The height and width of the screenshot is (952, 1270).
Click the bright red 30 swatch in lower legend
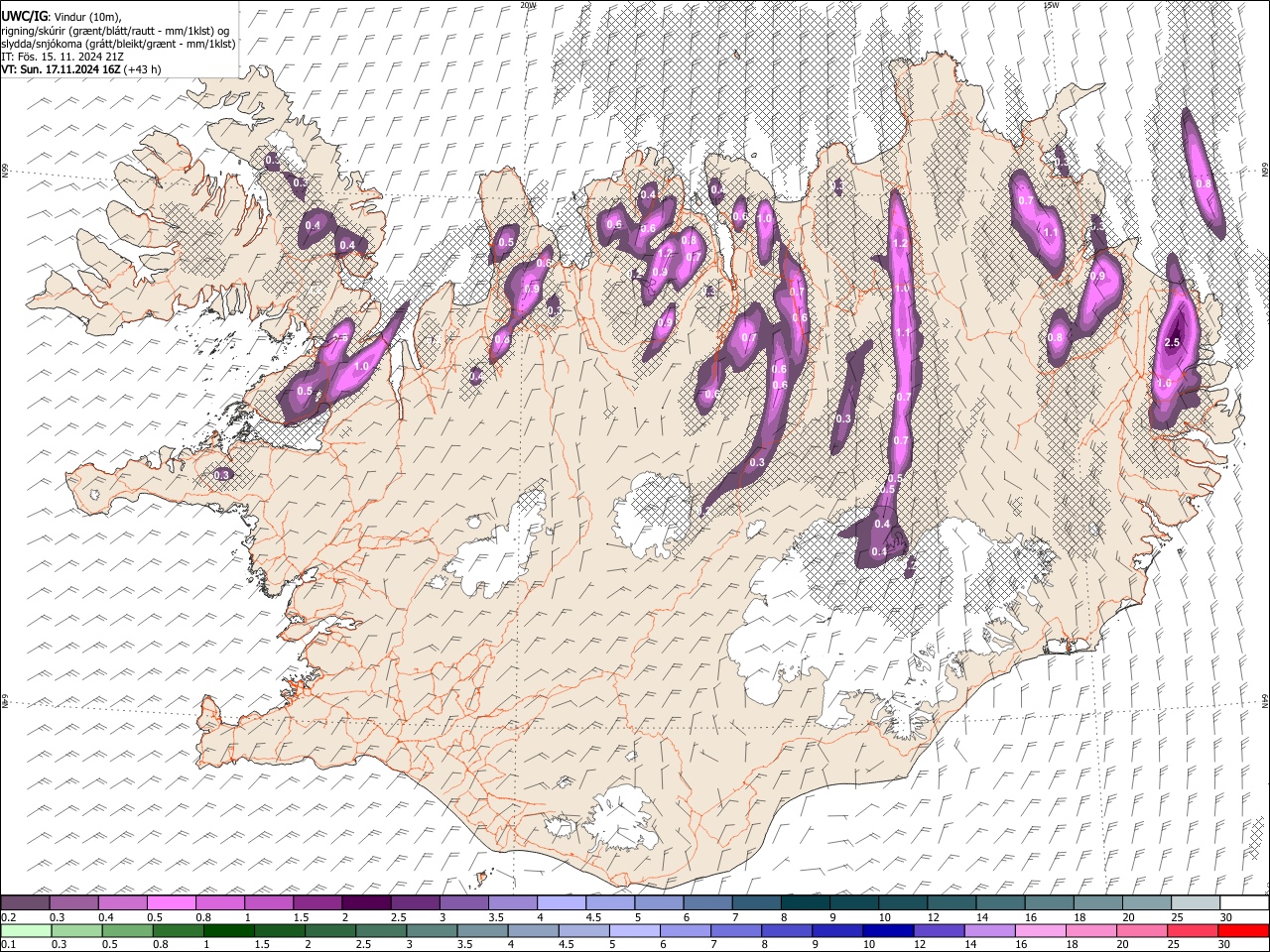point(1241,930)
